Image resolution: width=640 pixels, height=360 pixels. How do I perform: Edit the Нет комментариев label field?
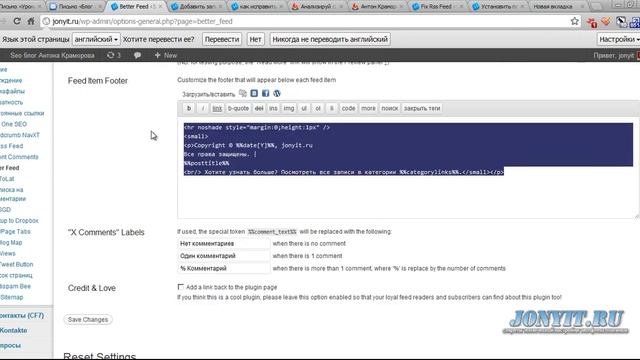[223, 243]
